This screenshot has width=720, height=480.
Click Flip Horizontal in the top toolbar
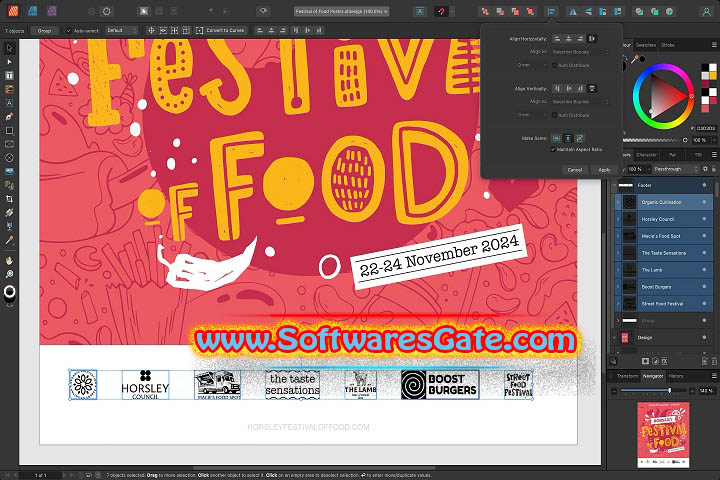(x=573, y=11)
